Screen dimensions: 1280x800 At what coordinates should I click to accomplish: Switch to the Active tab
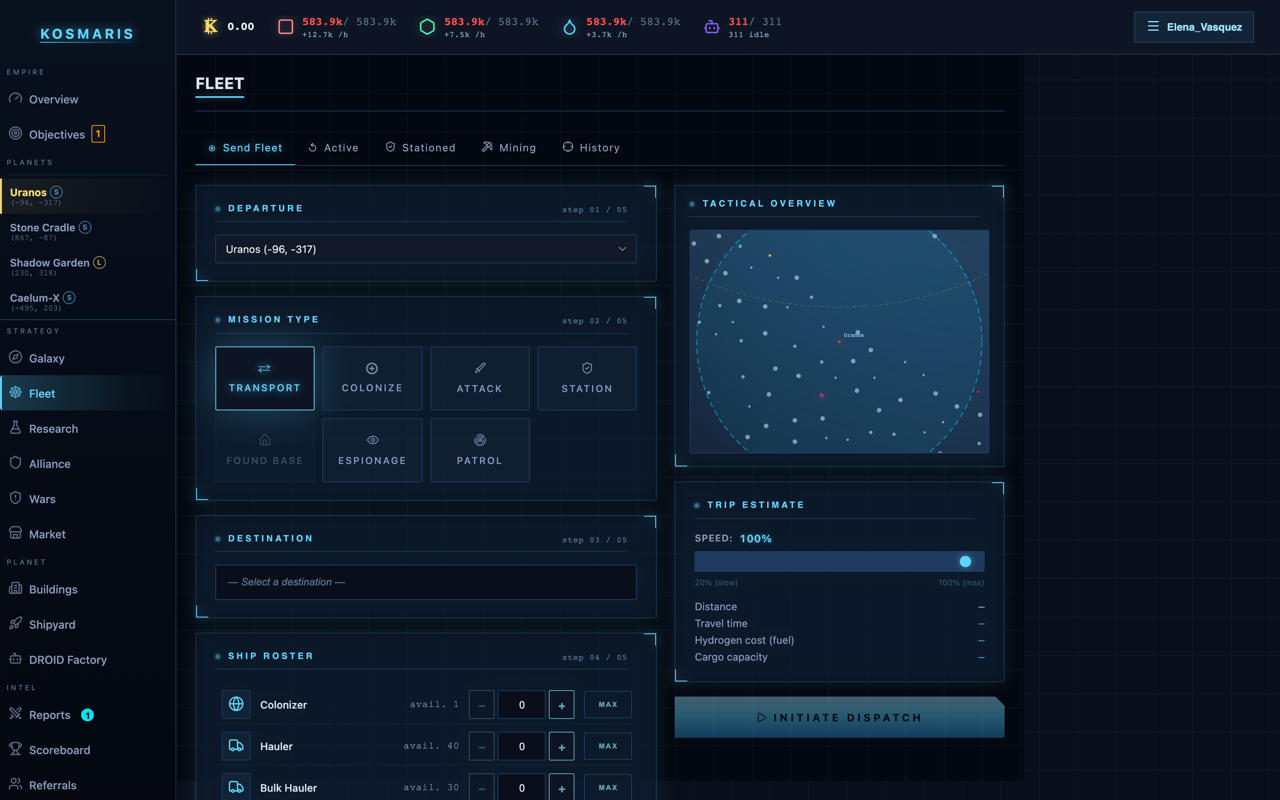click(333, 148)
